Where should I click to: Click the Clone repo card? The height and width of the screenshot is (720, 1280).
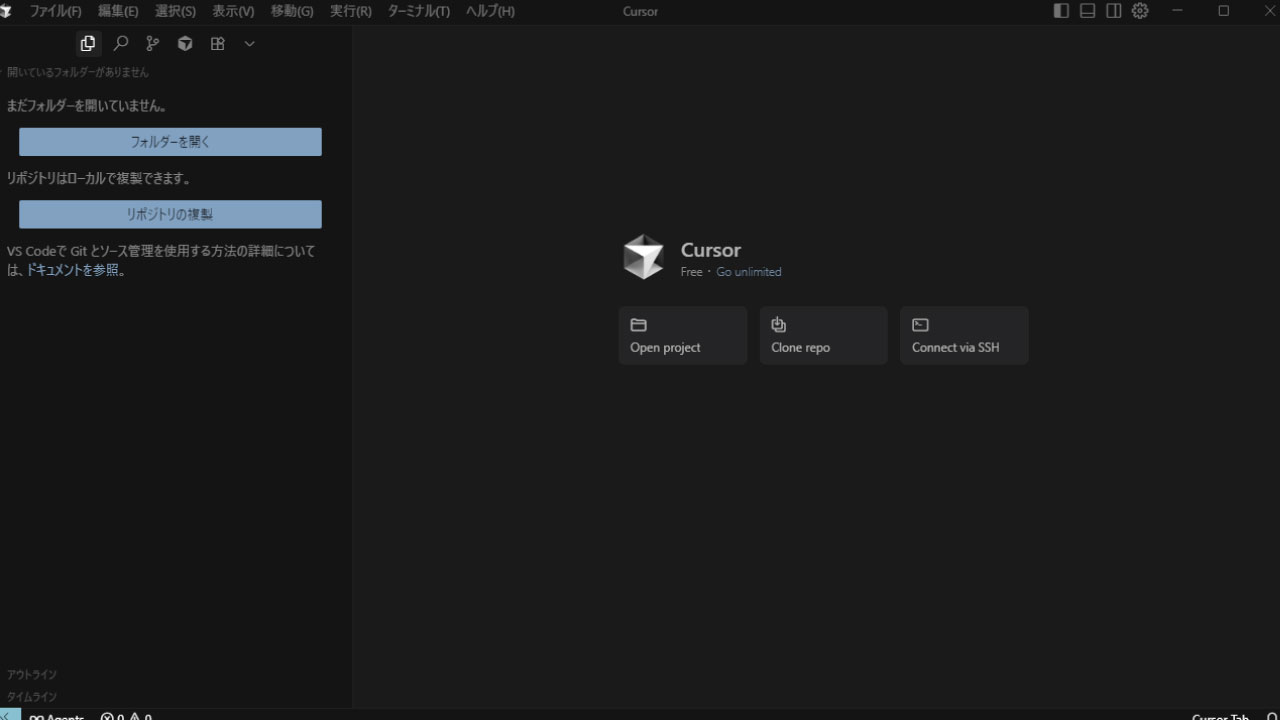click(823, 335)
